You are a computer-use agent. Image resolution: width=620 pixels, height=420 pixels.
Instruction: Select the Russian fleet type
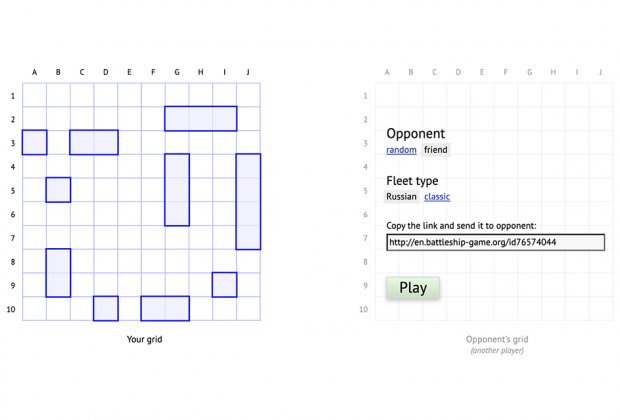(x=401, y=197)
